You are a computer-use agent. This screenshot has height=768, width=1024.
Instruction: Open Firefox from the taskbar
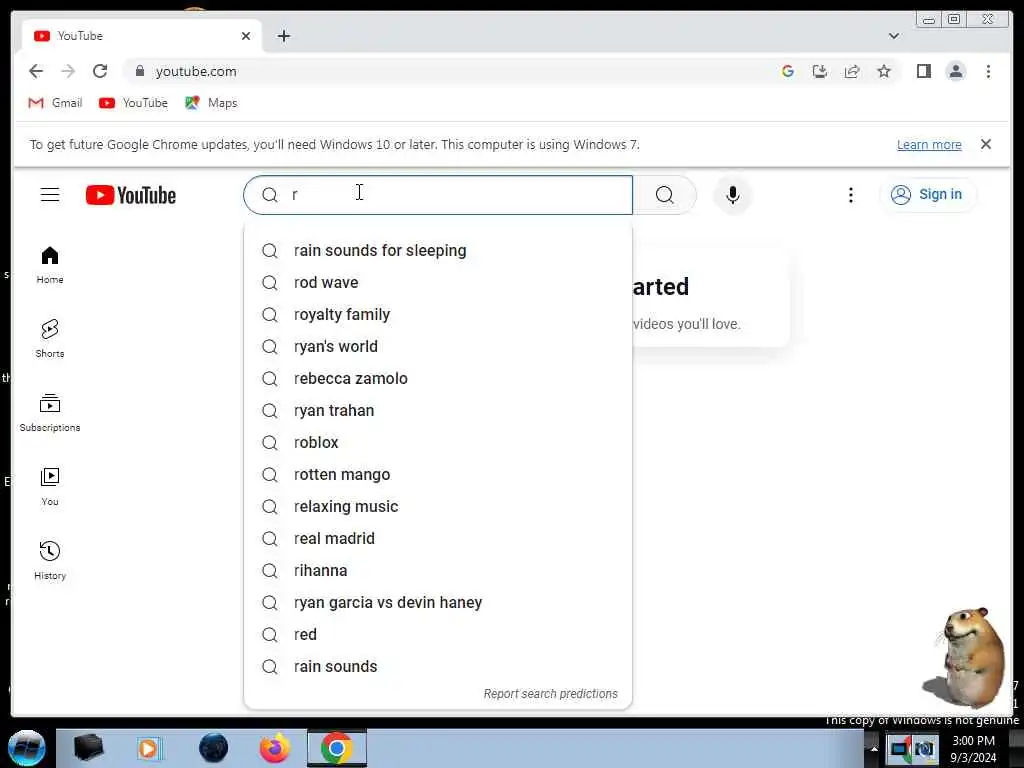(x=275, y=748)
